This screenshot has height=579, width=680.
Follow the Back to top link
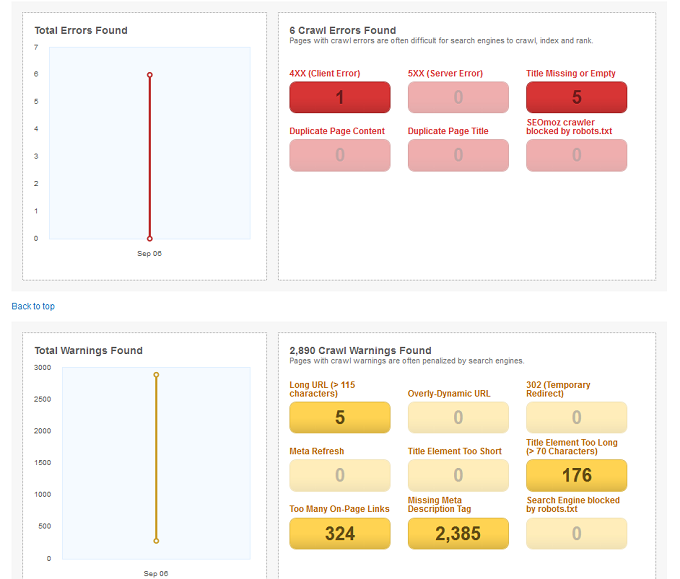[x=33, y=306]
